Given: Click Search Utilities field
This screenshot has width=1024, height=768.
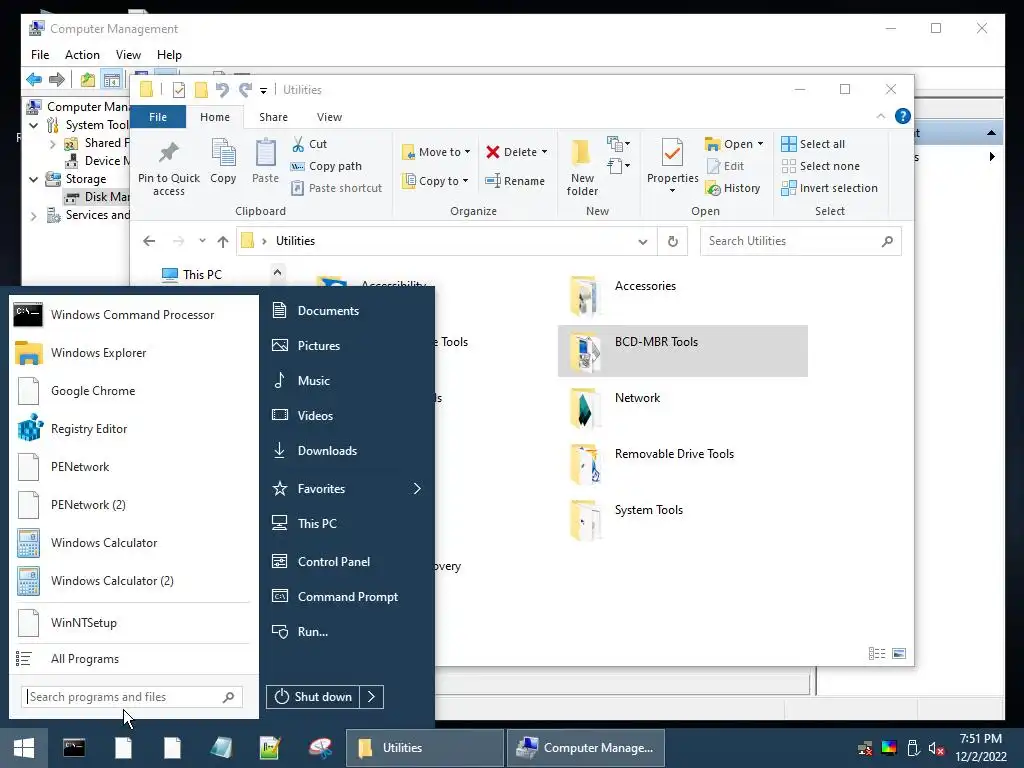Looking at the screenshot, I should pyautogui.click(x=801, y=241).
